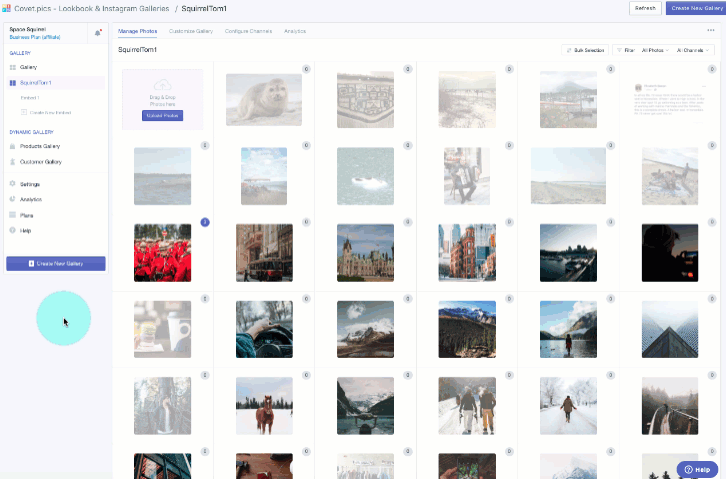Switch to the Customize Gallery tab
726x479 pixels.
[191, 31]
